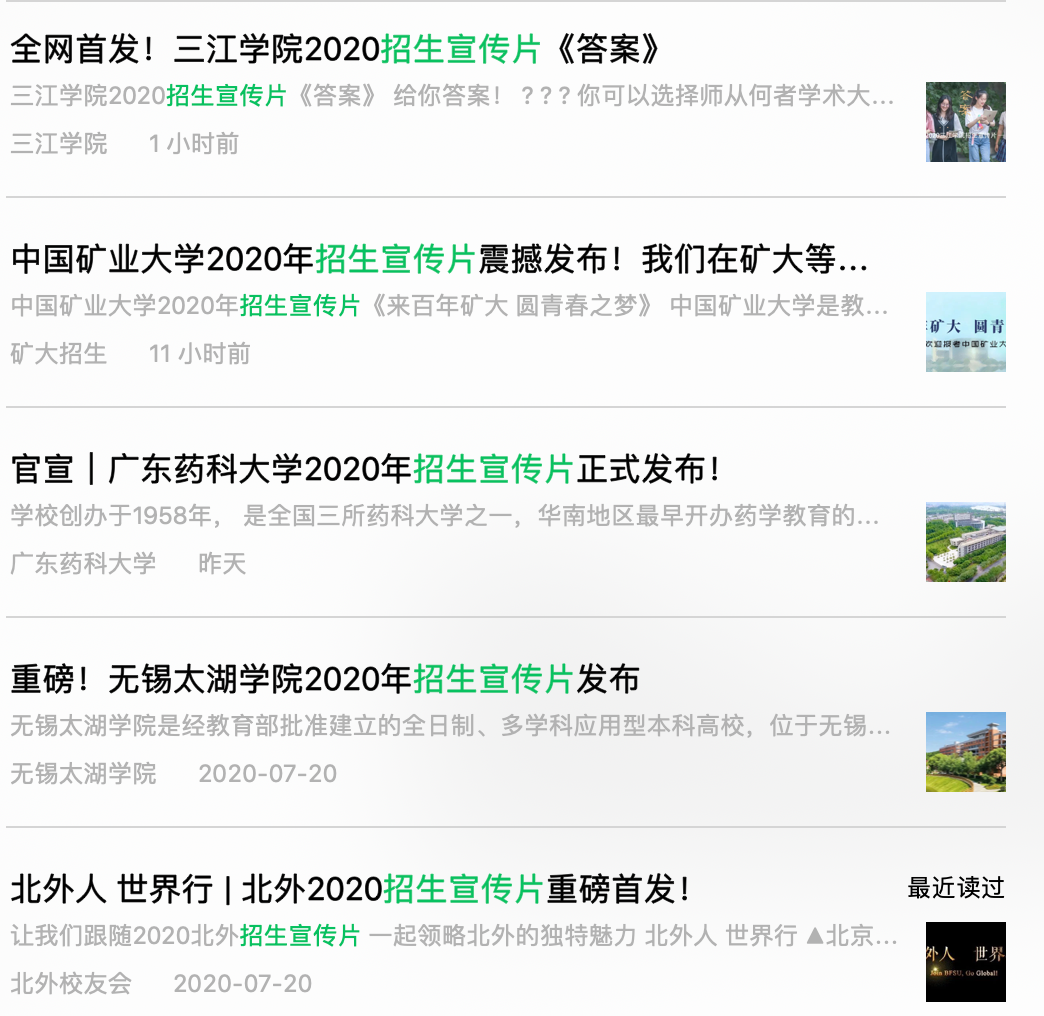Image resolution: width=1044 pixels, height=1016 pixels.
Task: Open the 无锡太湖学院 account link
Action: (83, 773)
